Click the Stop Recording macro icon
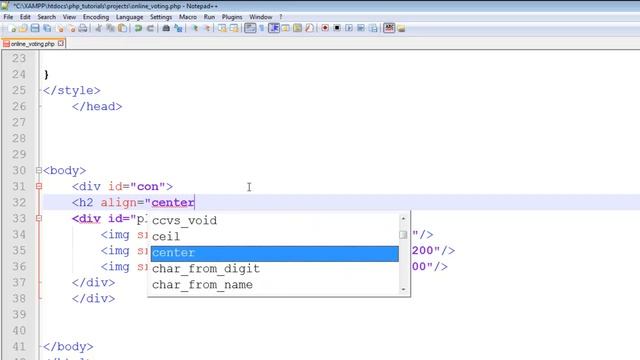The image size is (640, 360). click(x=337, y=28)
